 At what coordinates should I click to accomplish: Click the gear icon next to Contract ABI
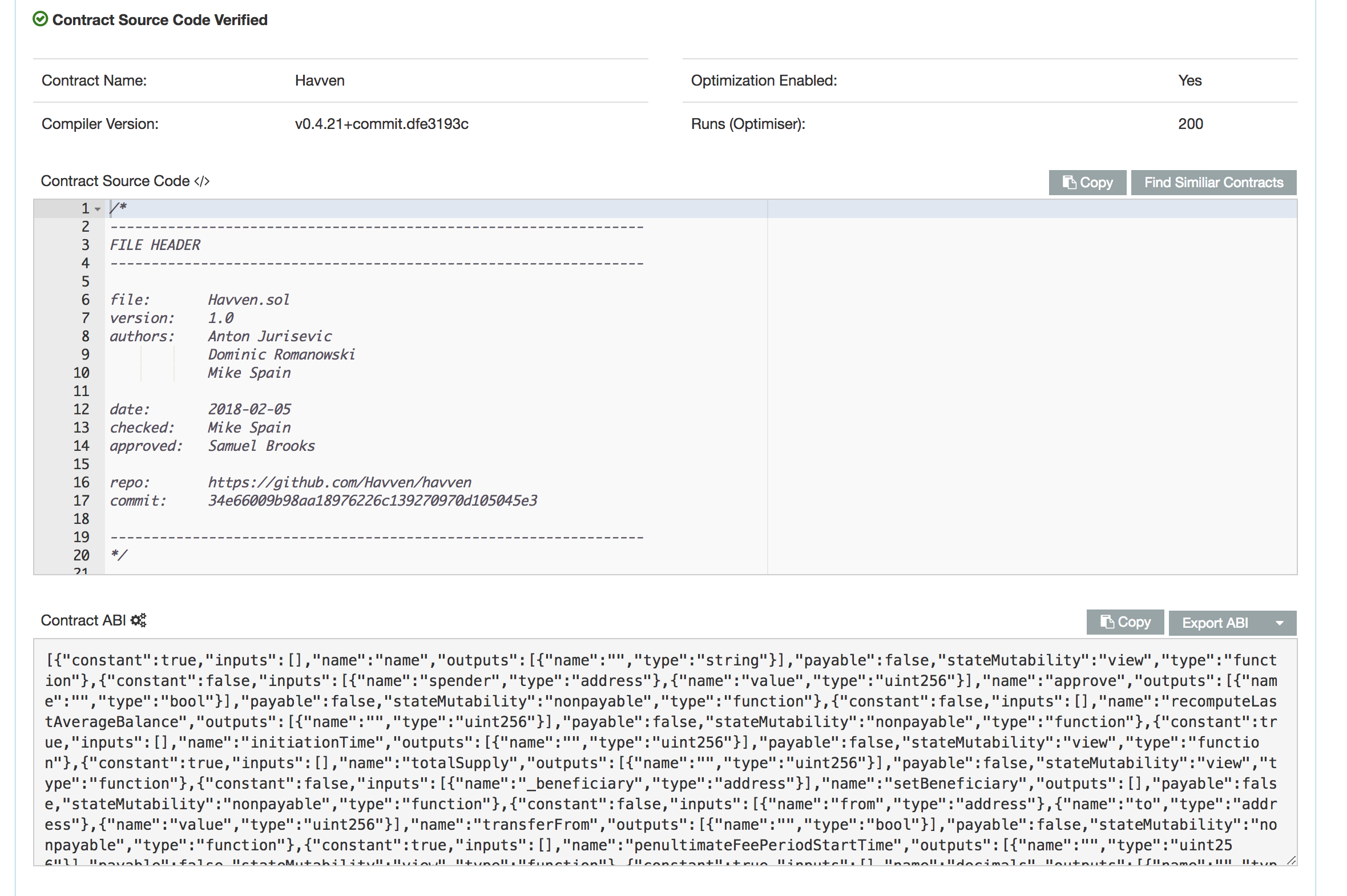tap(139, 620)
